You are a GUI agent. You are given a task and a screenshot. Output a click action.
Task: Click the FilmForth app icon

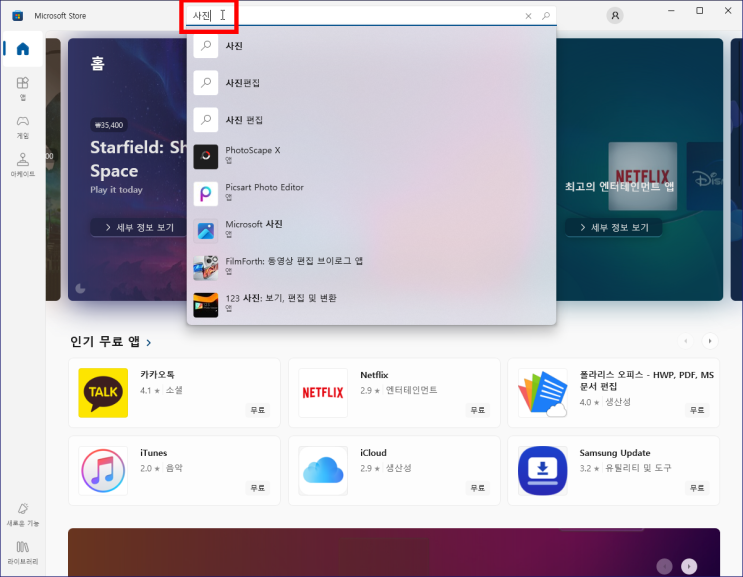206,268
